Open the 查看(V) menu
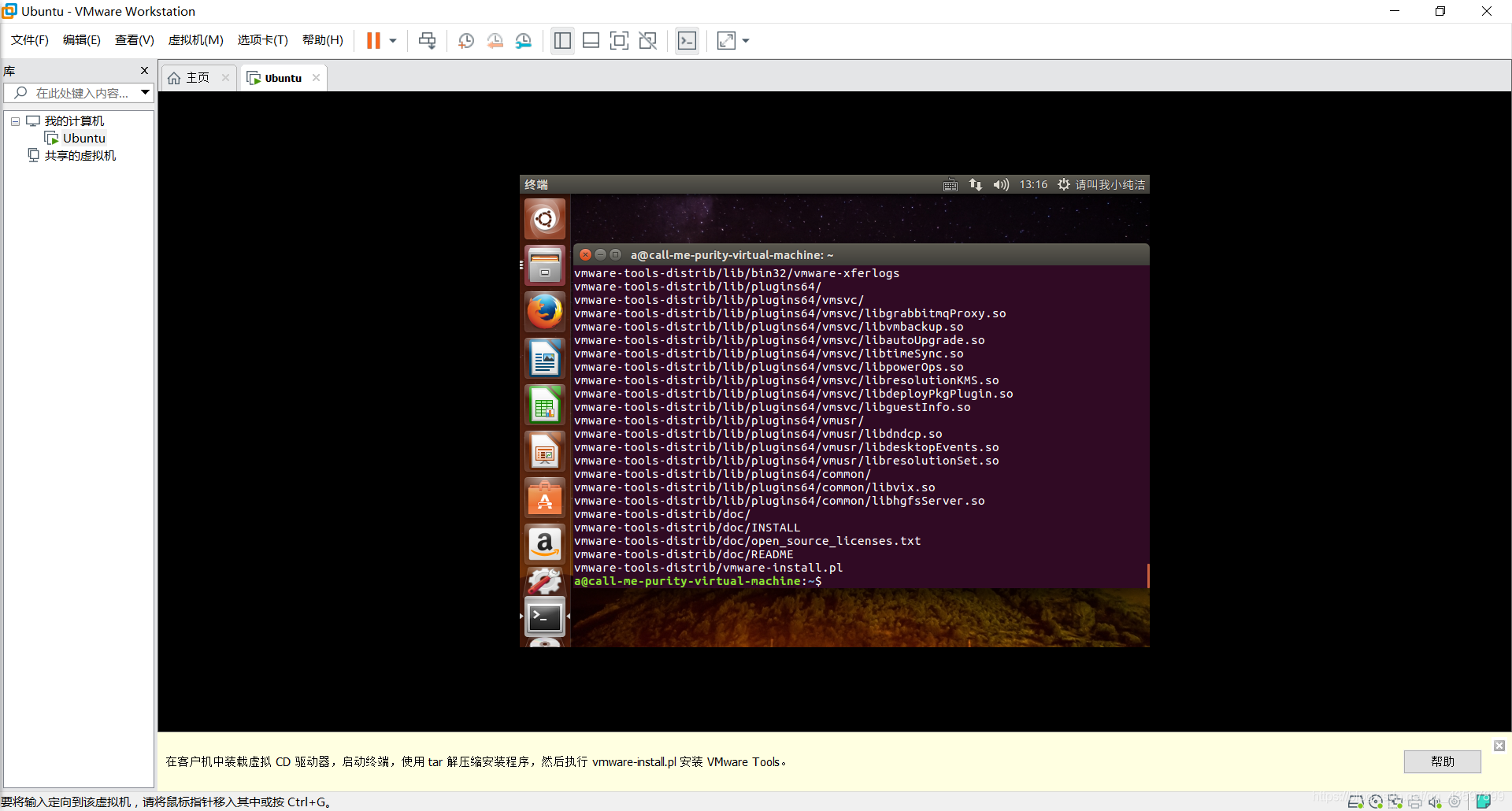 135,40
